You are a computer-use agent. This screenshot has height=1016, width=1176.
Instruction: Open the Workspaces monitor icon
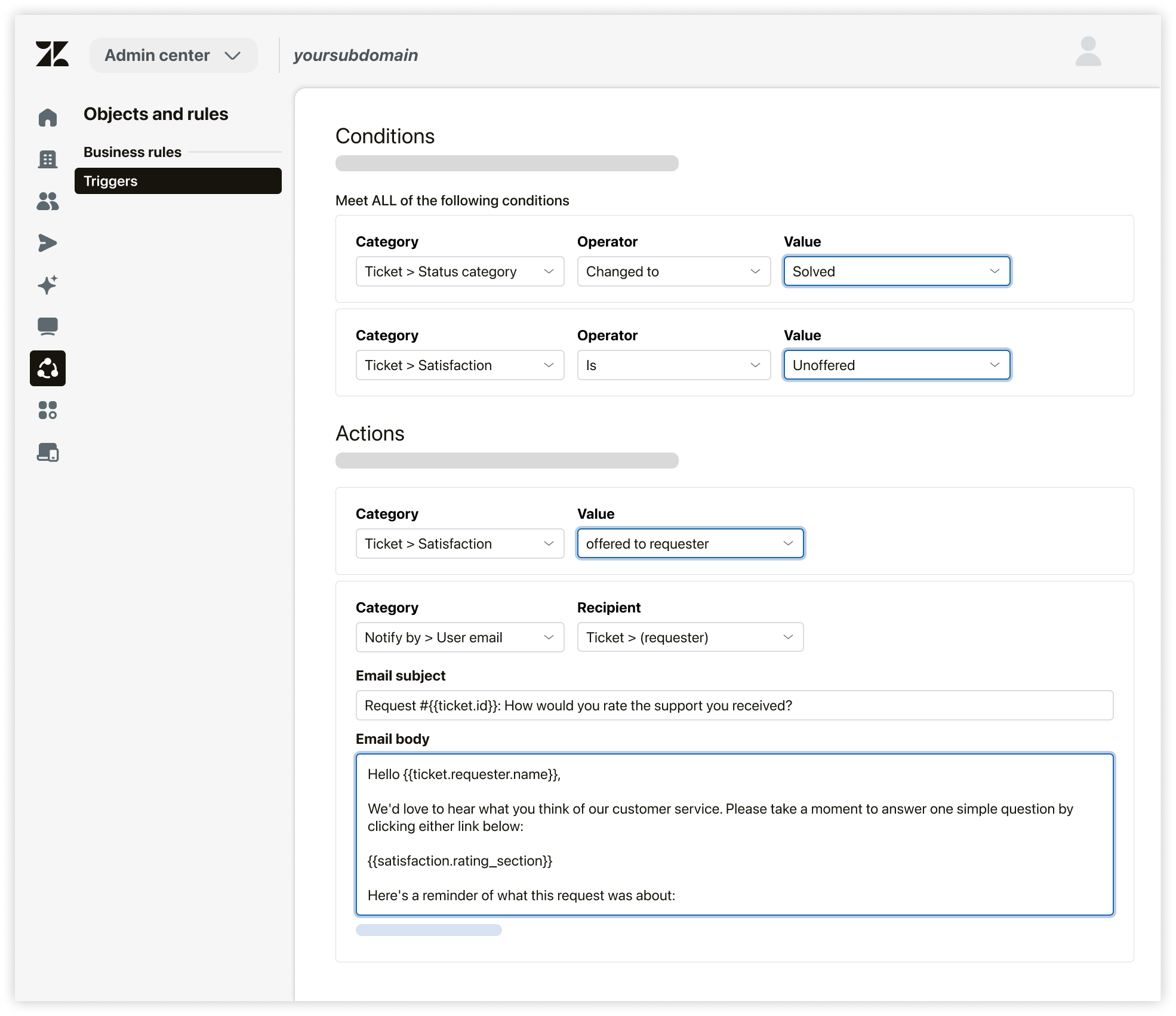point(48,327)
